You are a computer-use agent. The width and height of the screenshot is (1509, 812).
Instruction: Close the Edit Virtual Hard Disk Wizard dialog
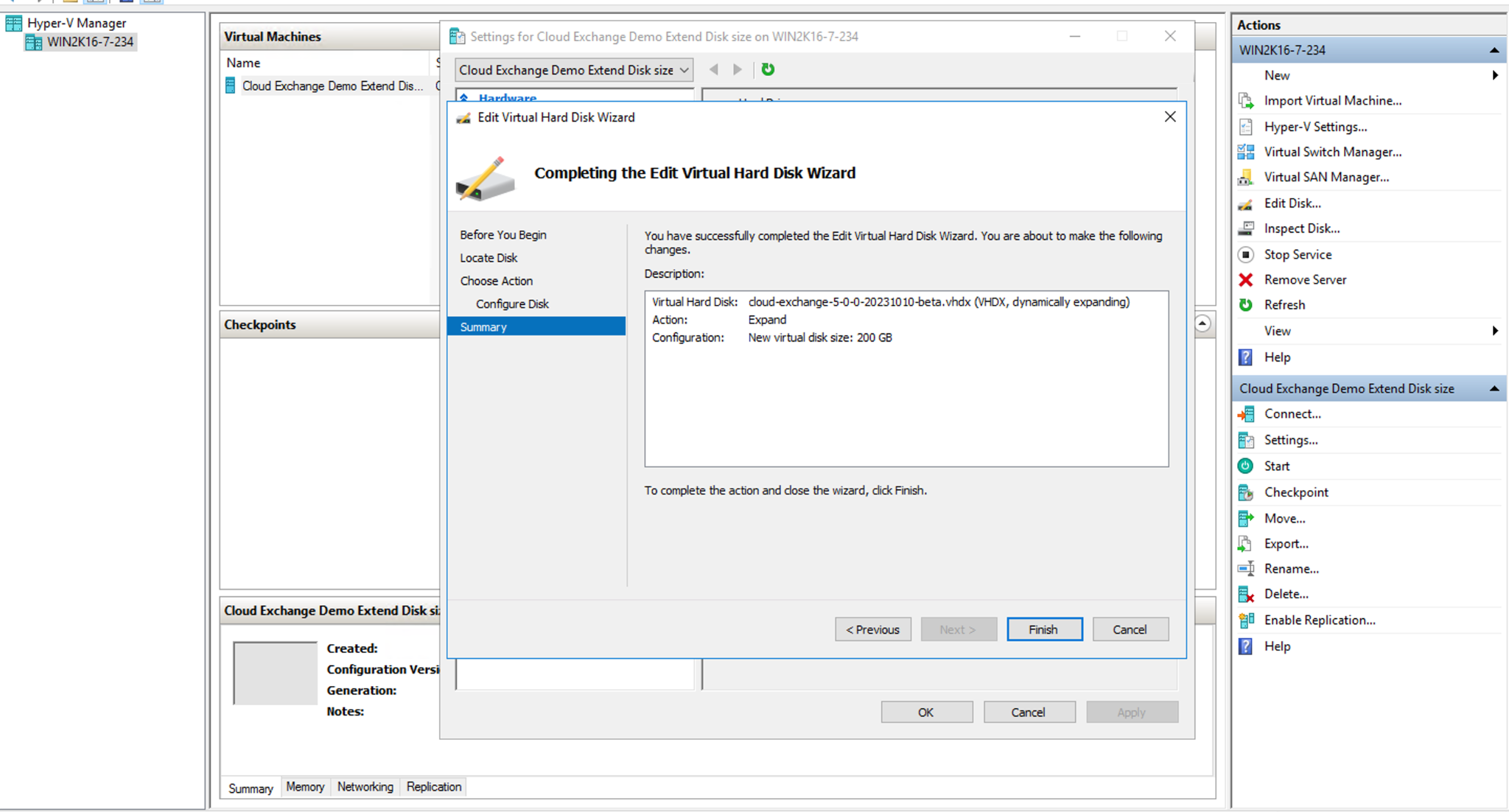[1170, 117]
